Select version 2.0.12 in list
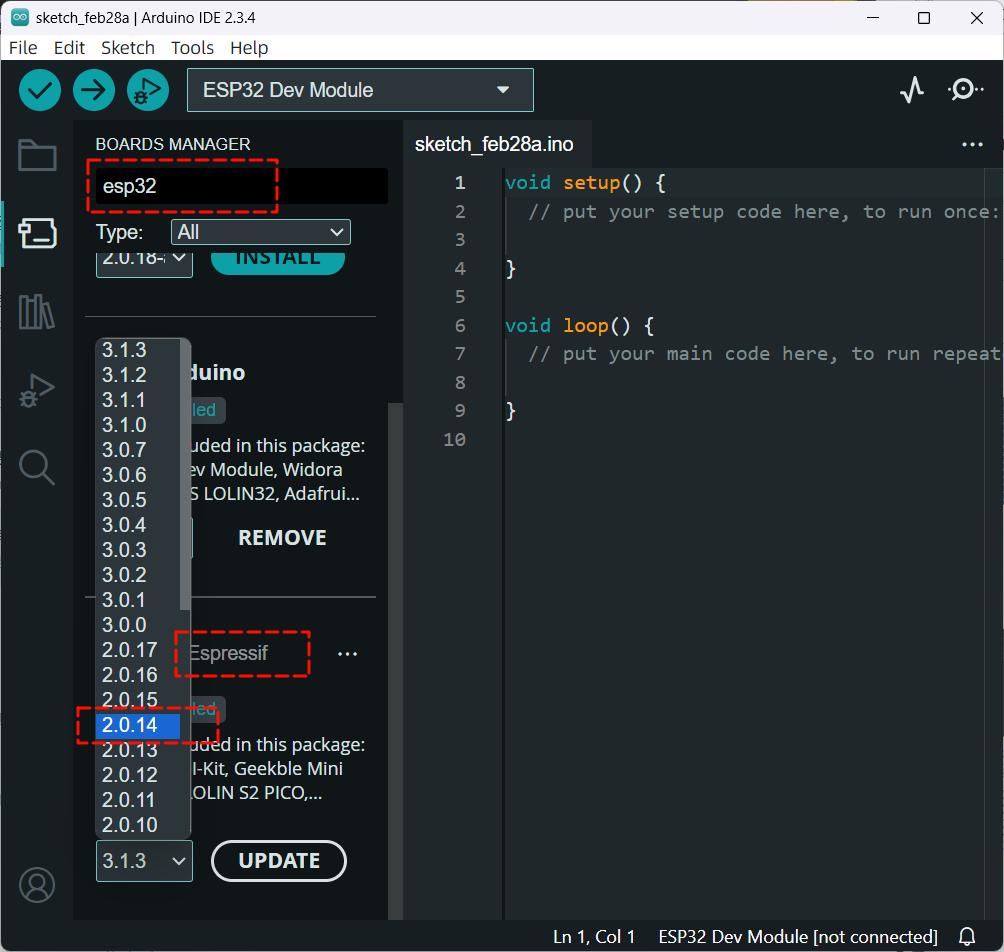 [138, 775]
